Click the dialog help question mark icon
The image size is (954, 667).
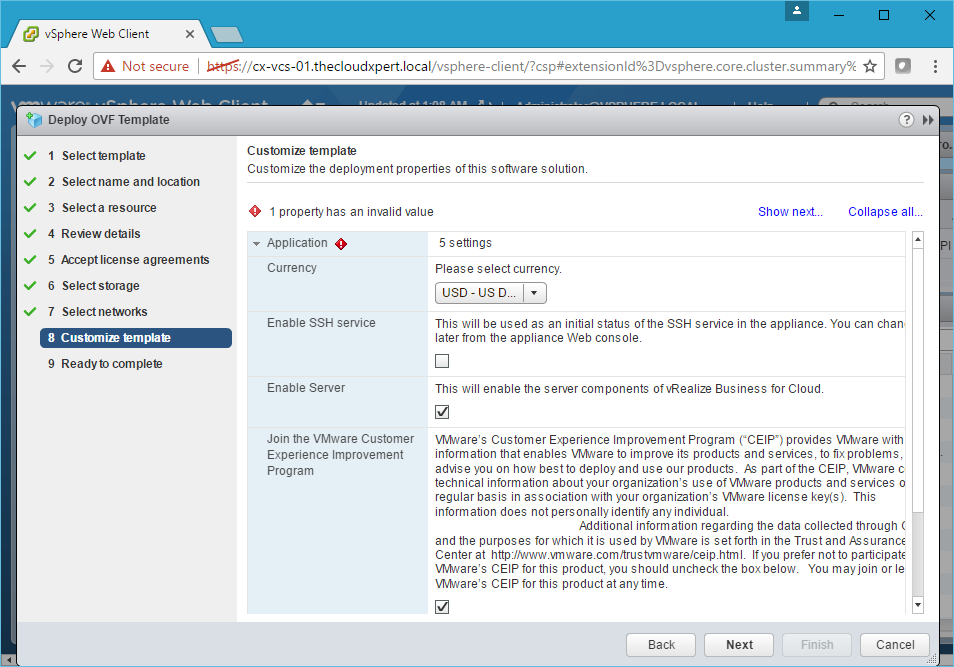906,120
